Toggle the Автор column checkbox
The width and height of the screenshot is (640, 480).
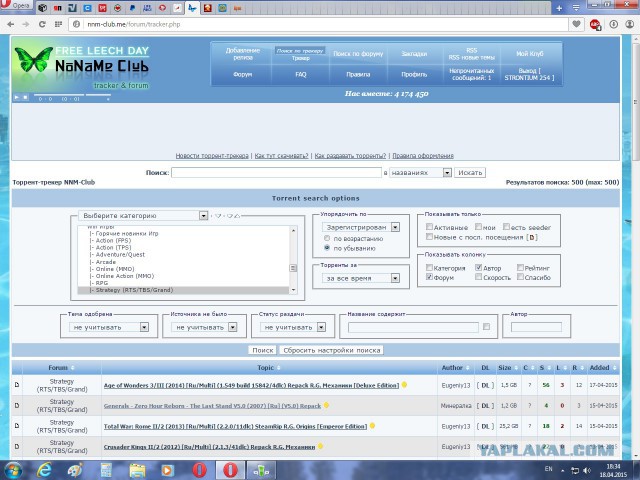pyautogui.click(x=478, y=267)
